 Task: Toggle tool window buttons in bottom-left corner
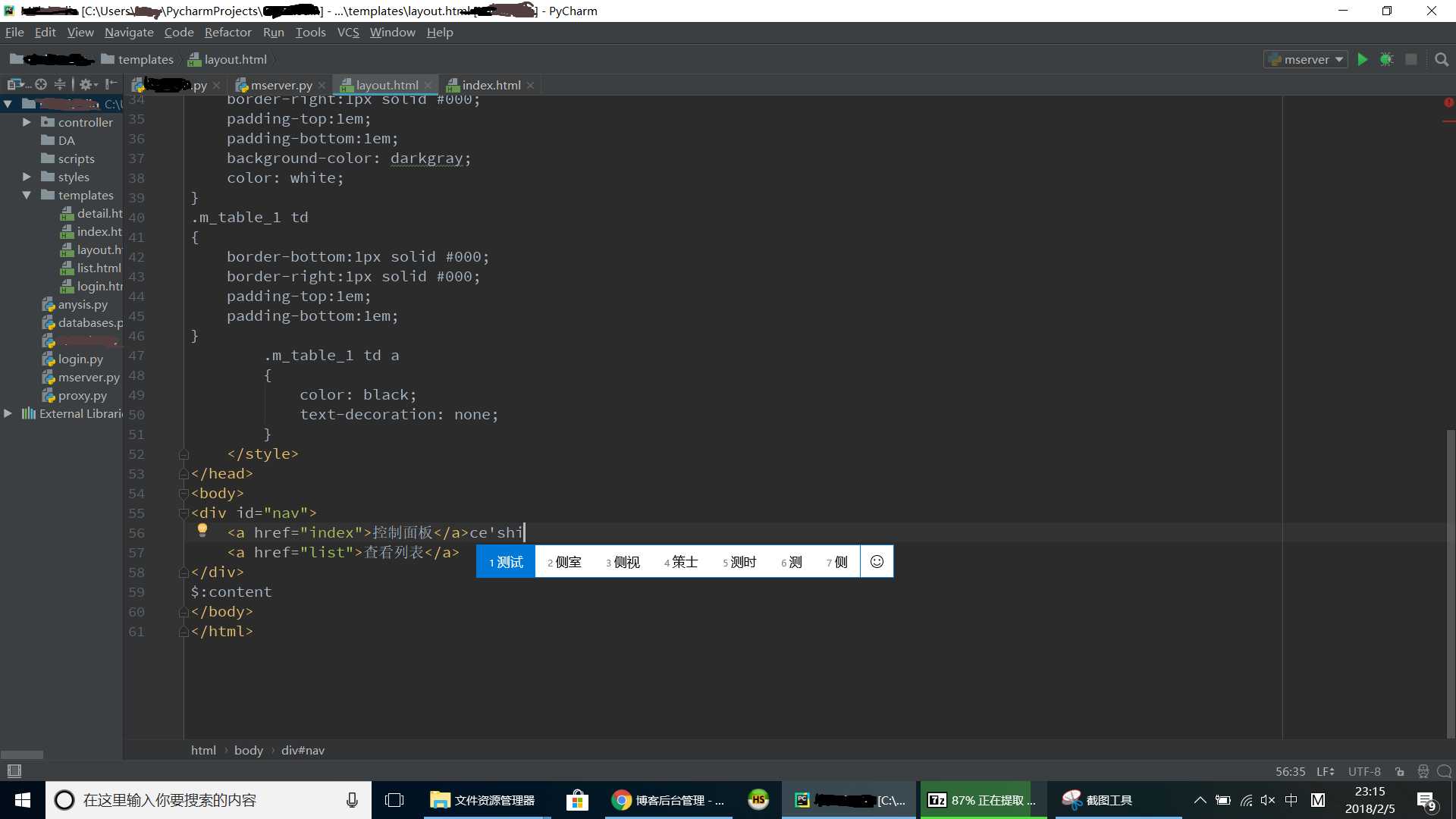click(x=14, y=771)
